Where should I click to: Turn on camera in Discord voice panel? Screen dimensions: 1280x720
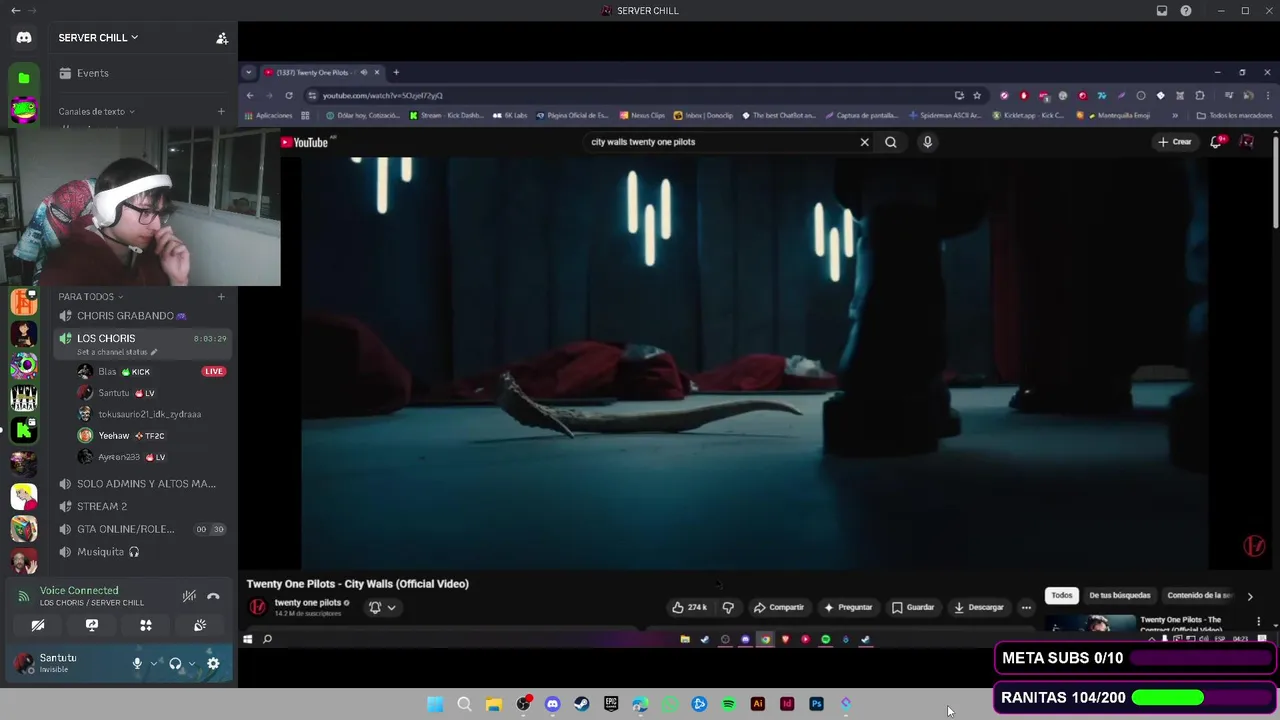[38, 625]
